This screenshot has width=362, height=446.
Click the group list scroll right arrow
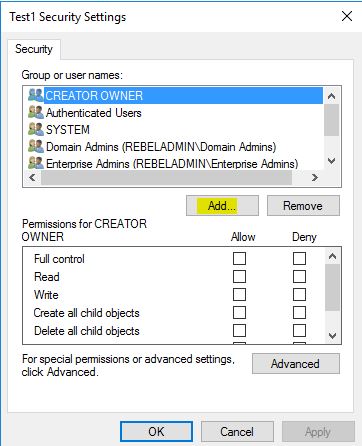tap(315, 177)
